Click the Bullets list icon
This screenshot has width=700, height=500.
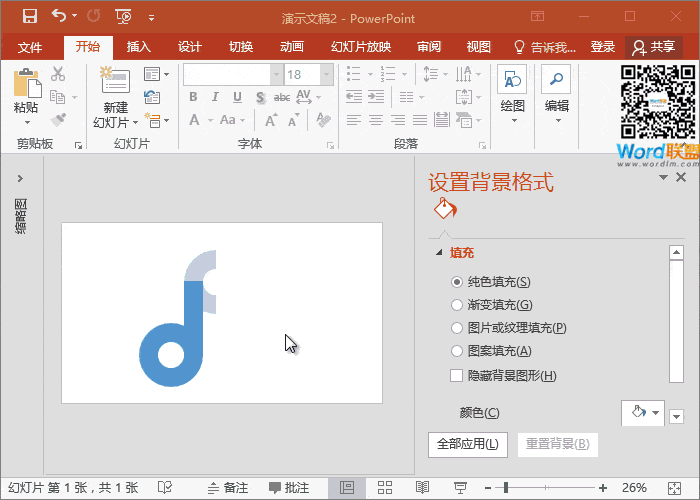(x=354, y=74)
